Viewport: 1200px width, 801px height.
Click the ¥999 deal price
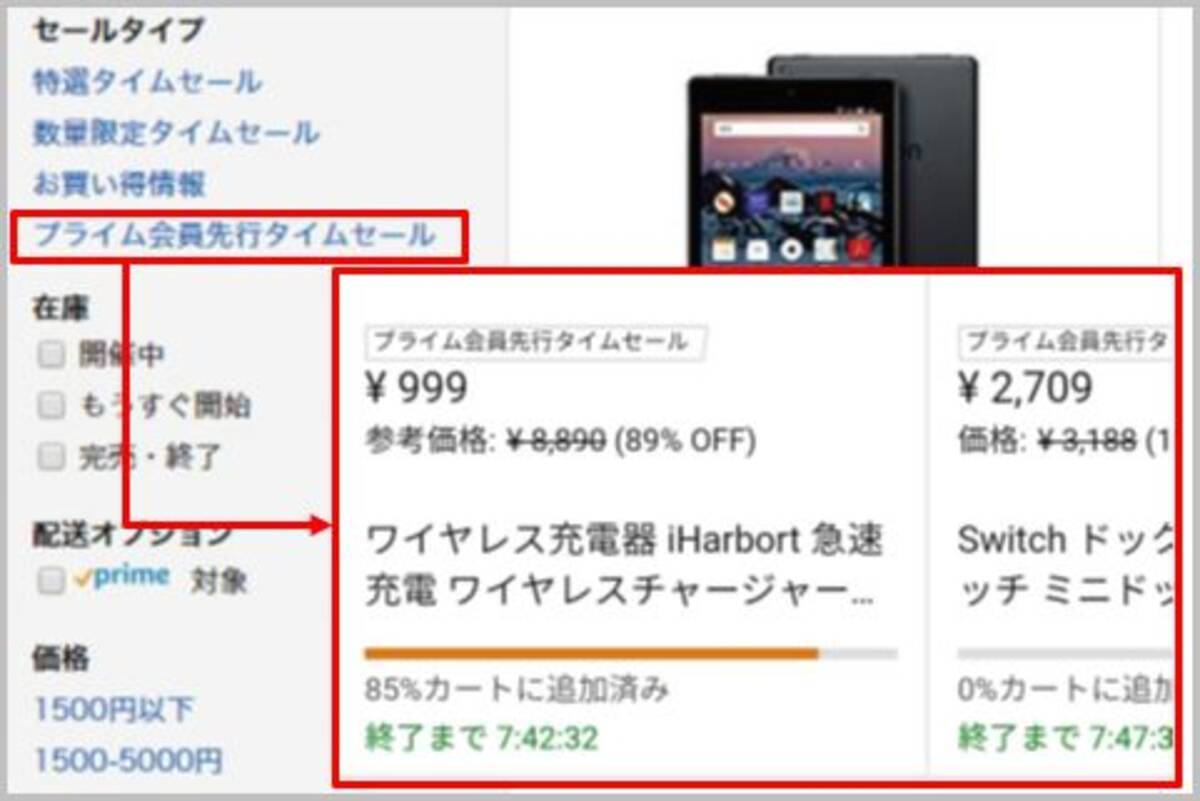pos(416,388)
